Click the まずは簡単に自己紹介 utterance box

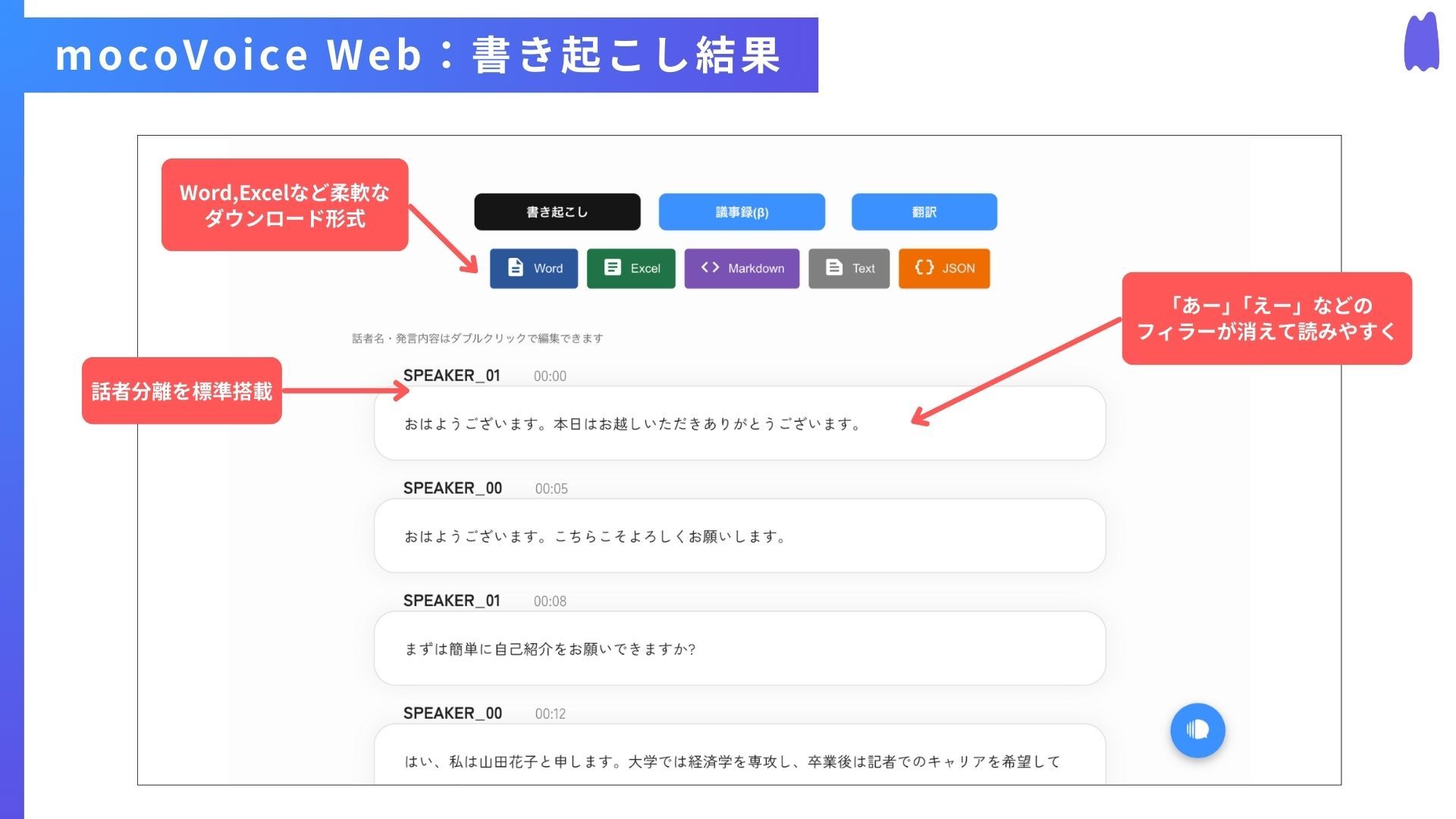(x=739, y=648)
